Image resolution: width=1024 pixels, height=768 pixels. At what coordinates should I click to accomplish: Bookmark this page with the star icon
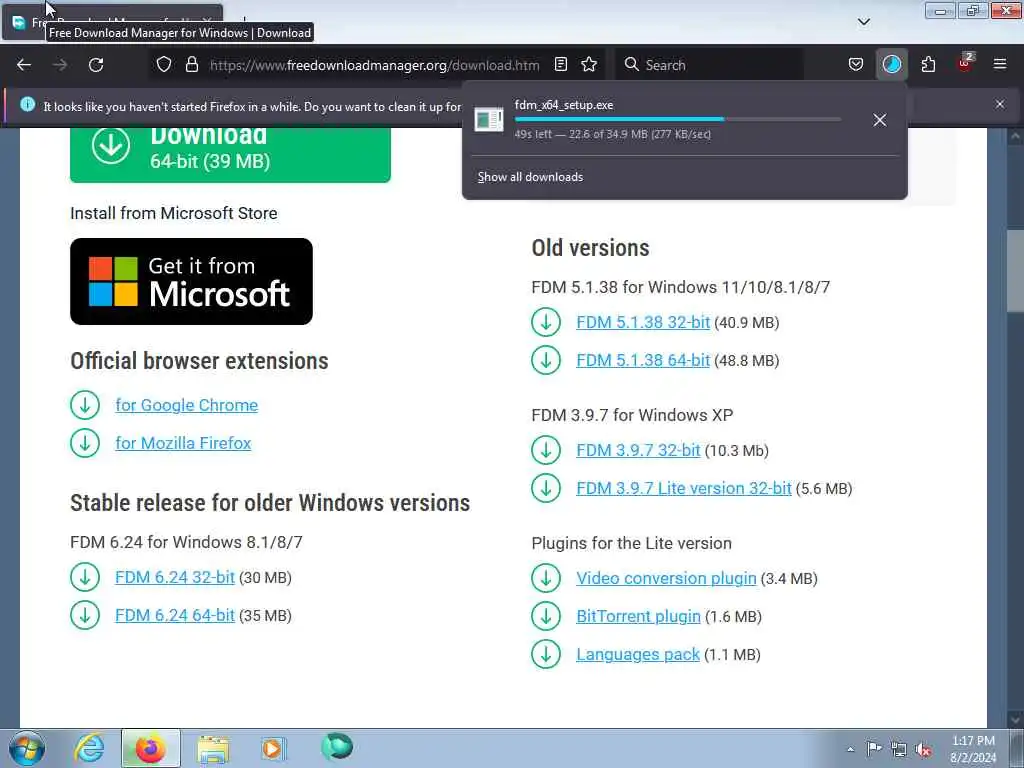tap(589, 65)
